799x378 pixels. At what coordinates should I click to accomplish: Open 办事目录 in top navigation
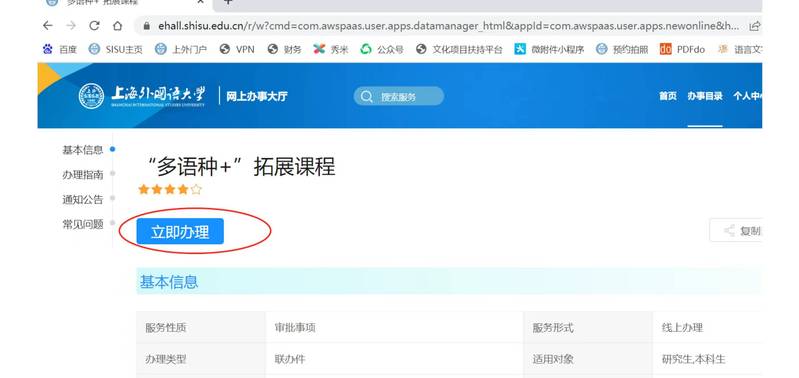705,96
